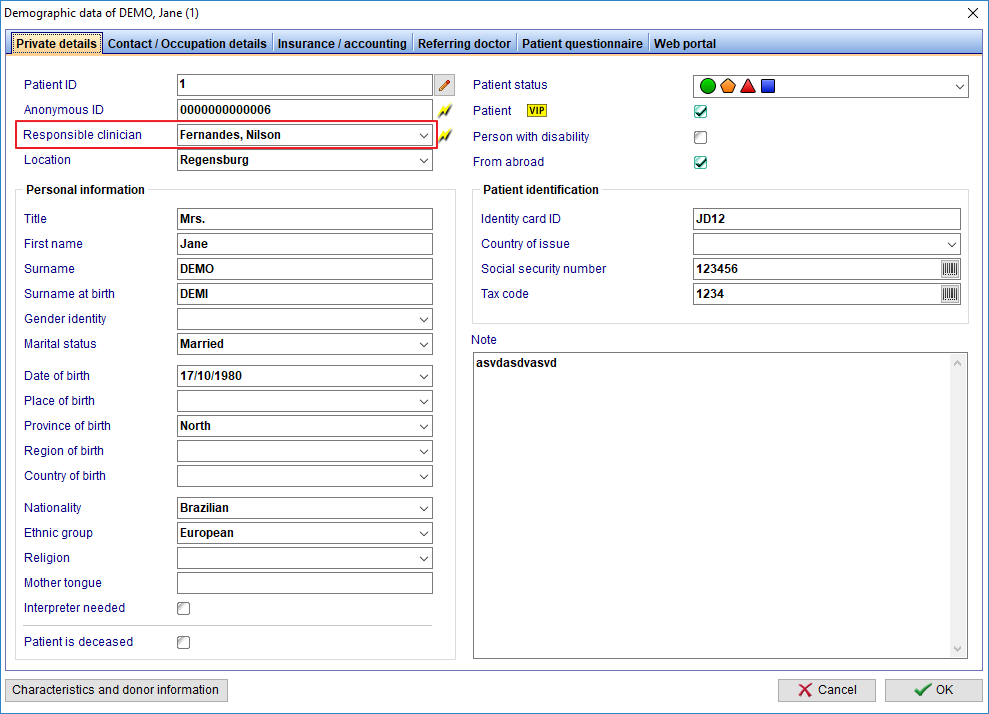Click the lightning icon next to Anonymous ID
The image size is (989, 714).
445,110
